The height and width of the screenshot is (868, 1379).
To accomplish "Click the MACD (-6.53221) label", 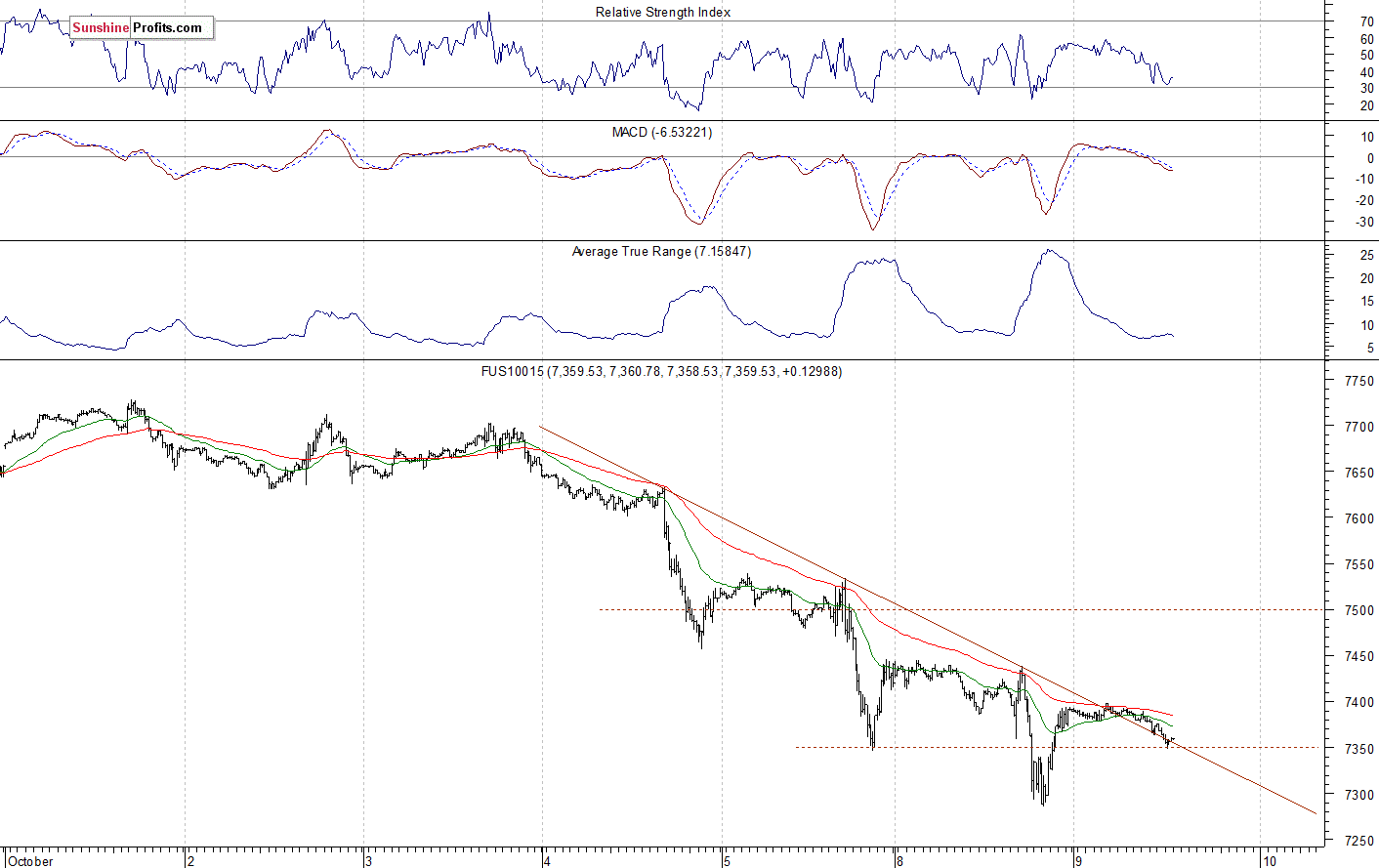I will (662, 132).
